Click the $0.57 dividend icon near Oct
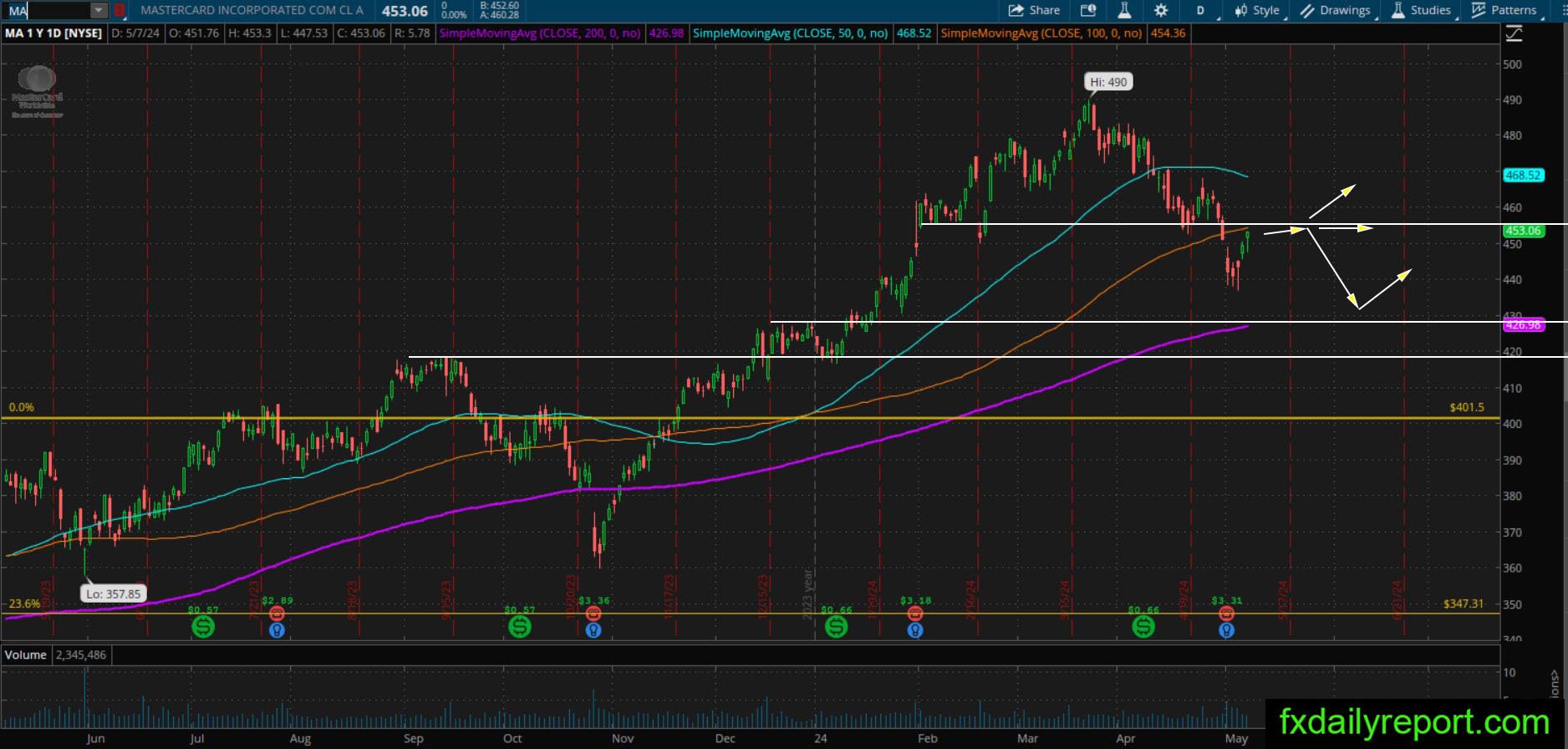This screenshot has height=749, width=1568. (520, 625)
